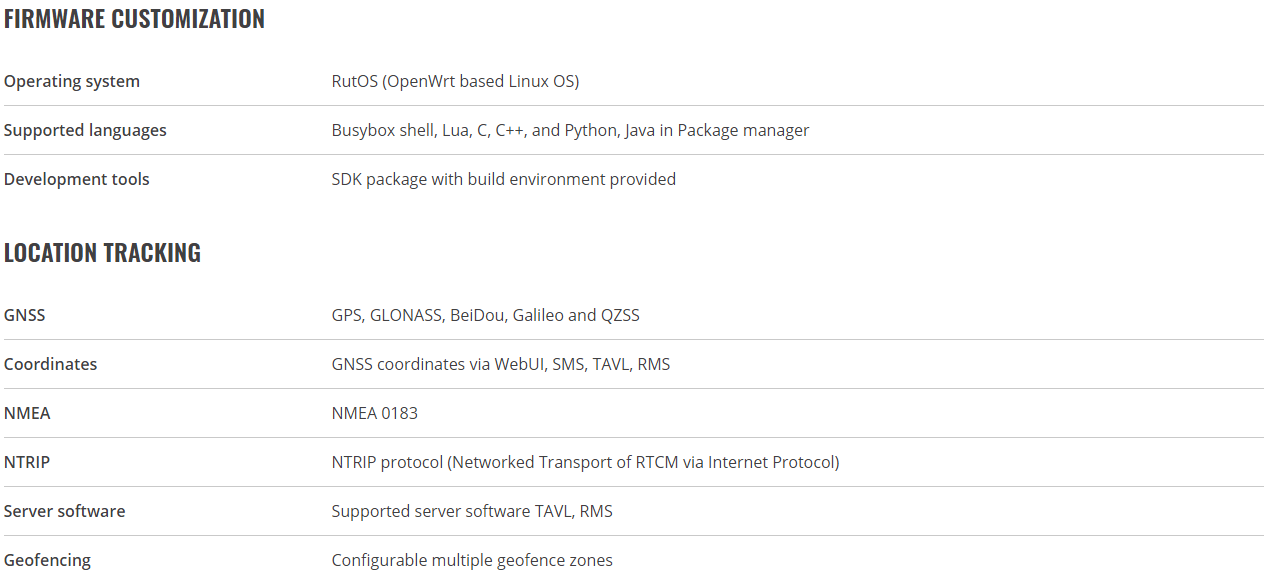Click GNSS coordinates via WebUI text
The height and width of the screenshot is (581, 1272).
pyautogui.click(x=501, y=364)
